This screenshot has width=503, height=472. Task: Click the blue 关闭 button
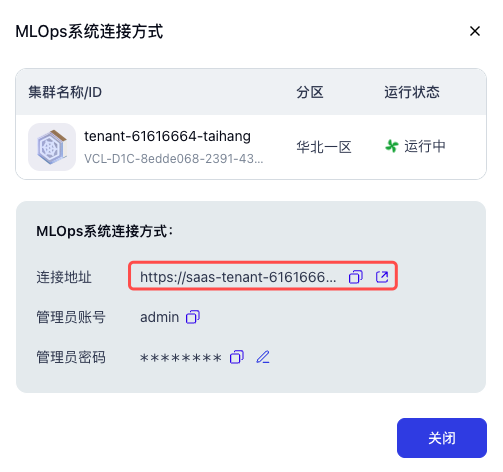[x=442, y=438]
